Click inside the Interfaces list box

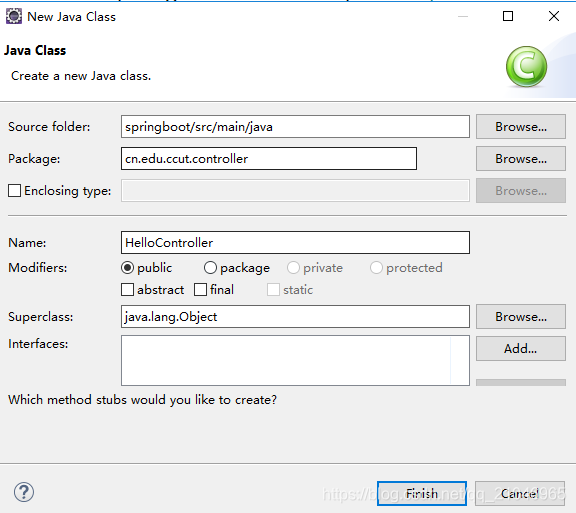pyautogui.click(x=295, y=360)
